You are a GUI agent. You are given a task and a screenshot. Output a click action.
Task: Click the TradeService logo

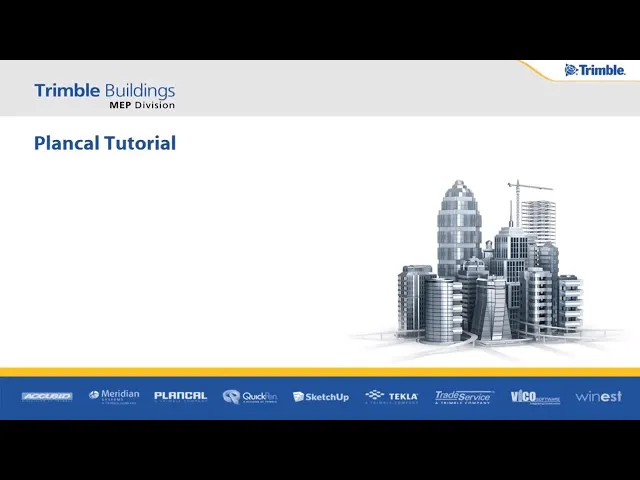[464, 397]
